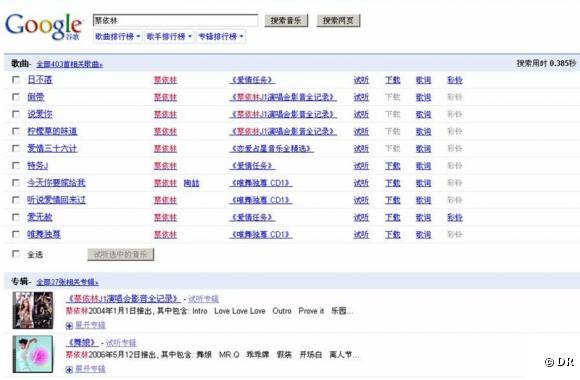Check the box for song 唯舞独尊

click(x=16, y=234)
